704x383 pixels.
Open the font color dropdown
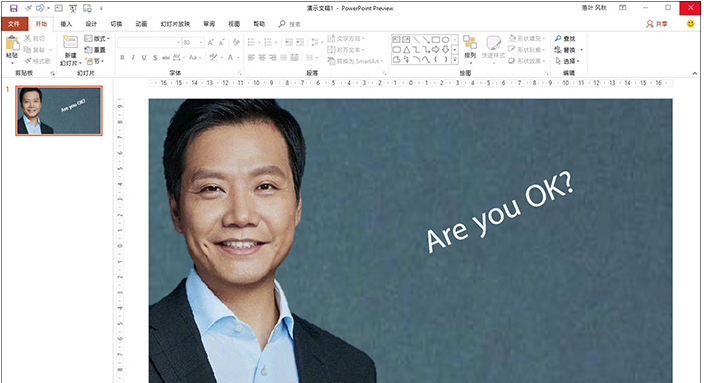tap(238, 57)
